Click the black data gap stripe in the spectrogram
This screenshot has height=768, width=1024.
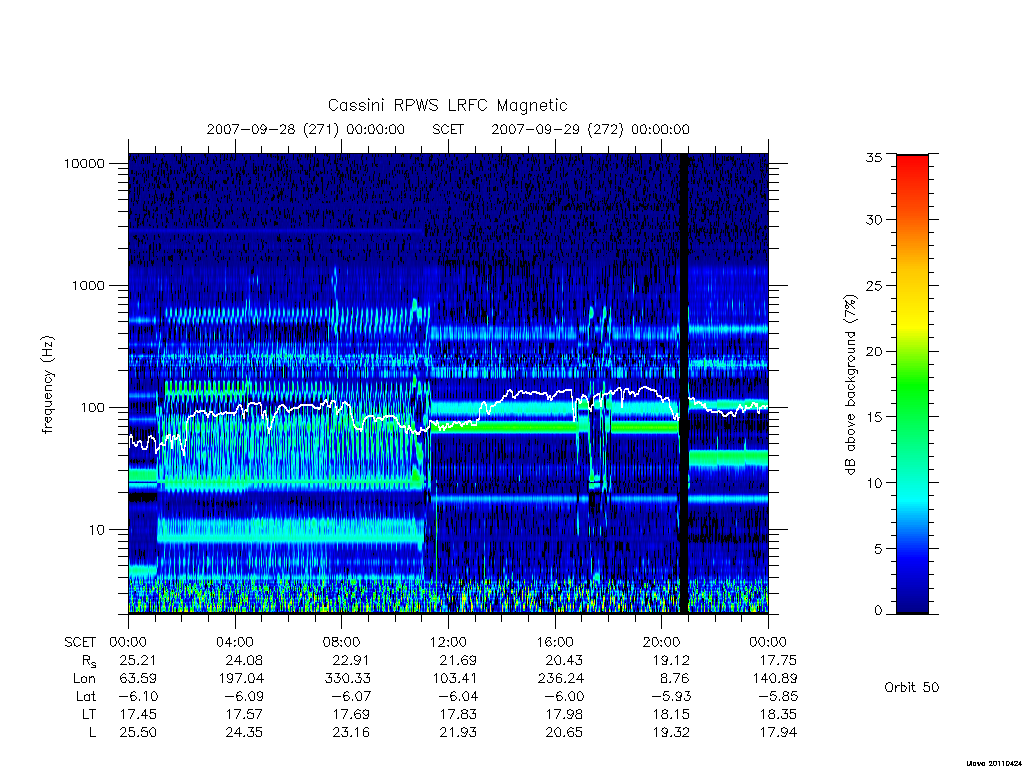click(684, 383)
